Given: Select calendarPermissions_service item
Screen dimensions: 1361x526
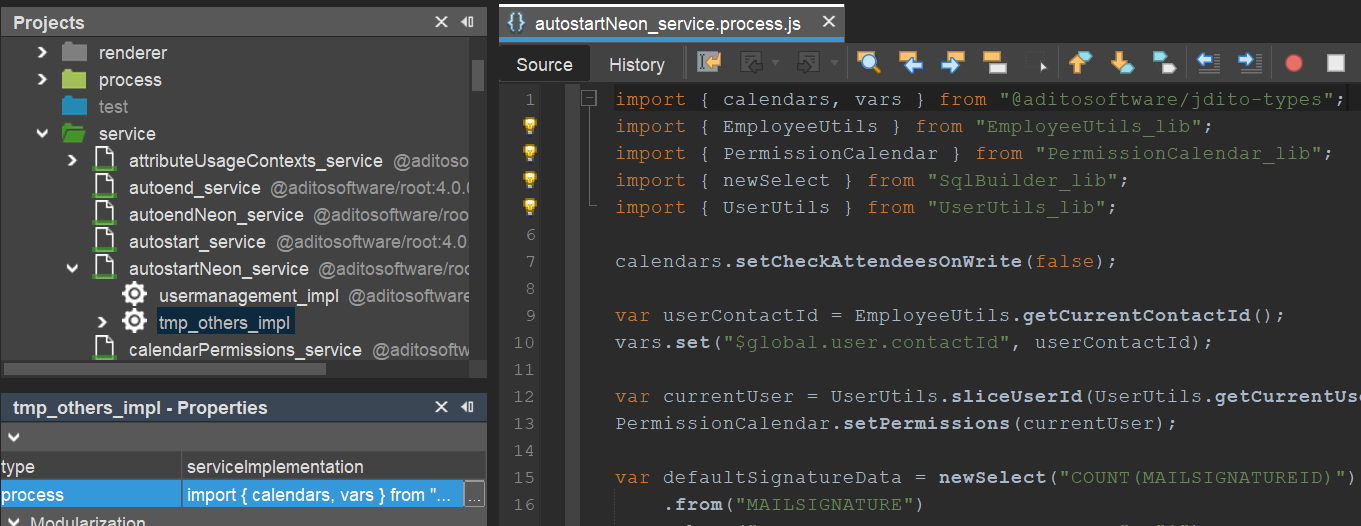Looking at the screenshot, I should (245, 350).
